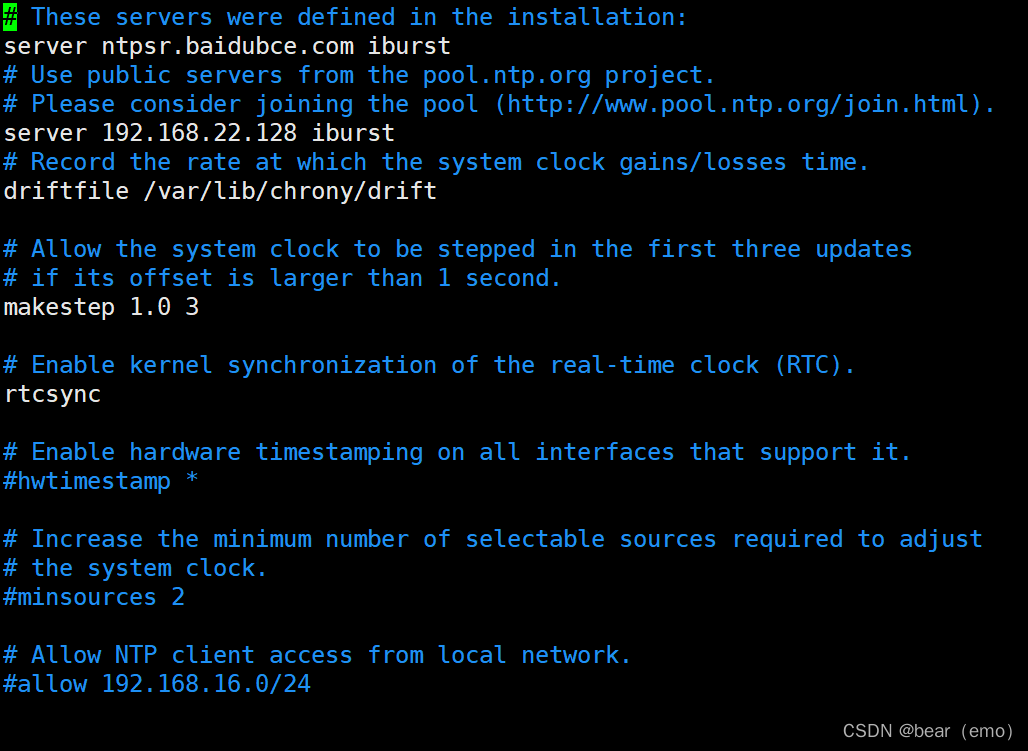
Task: Click the commented #minsources 2 line
Action: (x=94, y=597)
